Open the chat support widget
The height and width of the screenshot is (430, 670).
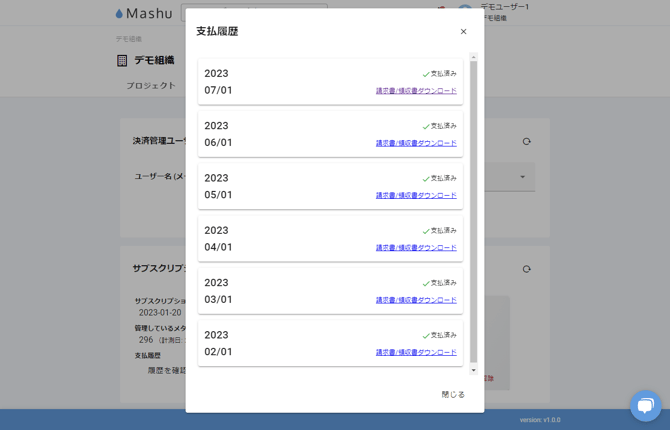point(645,405)
